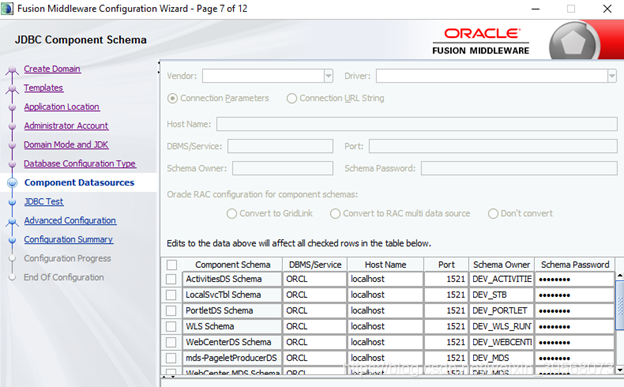The image size is (624, 387).
Task: Click the DBMS/Service column header
Action: 315,265
